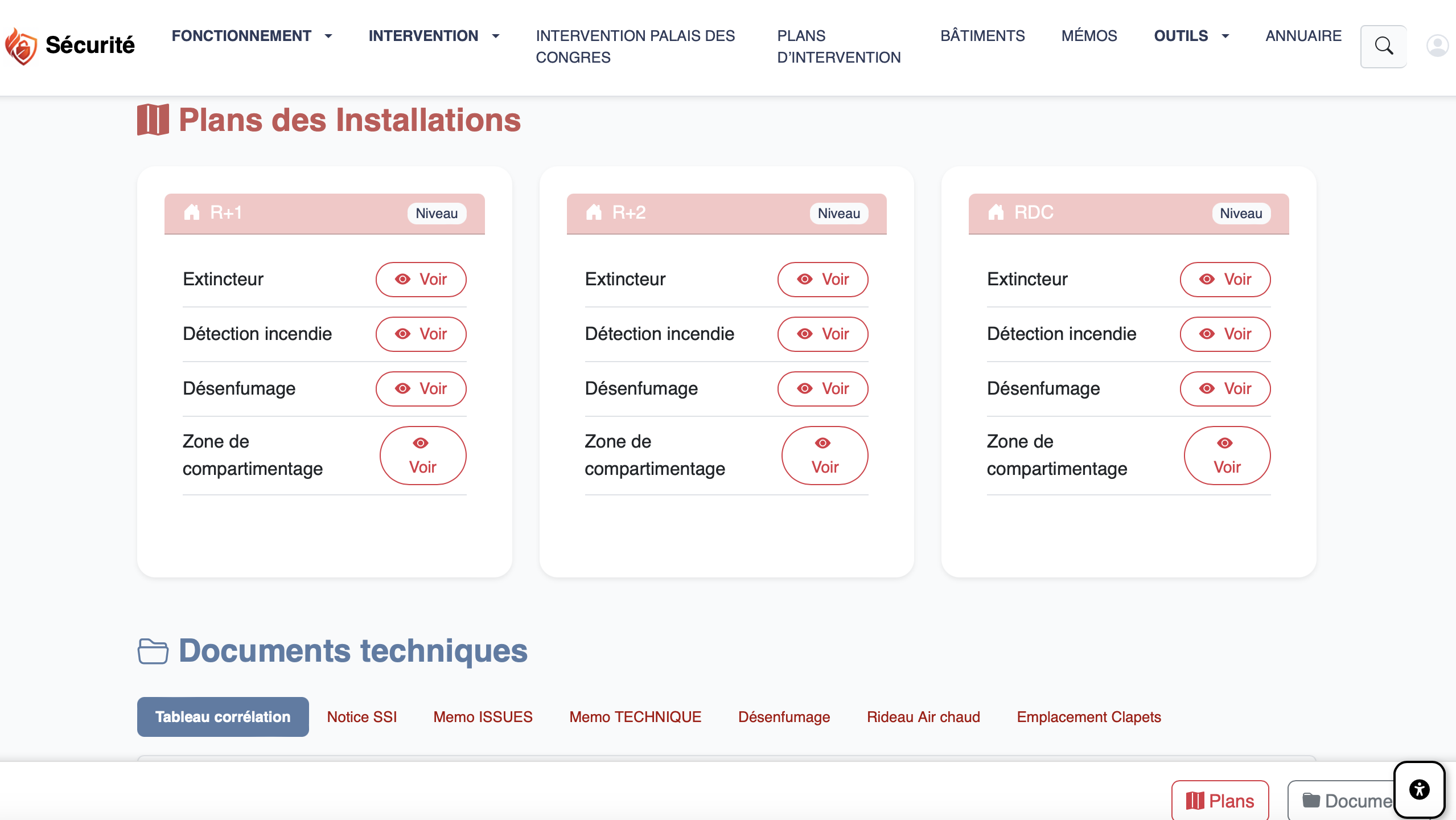This screenshot has height=820, width=1456.
Task: View Extincteur plan for R+2
Action: click(x=823, y=279)
